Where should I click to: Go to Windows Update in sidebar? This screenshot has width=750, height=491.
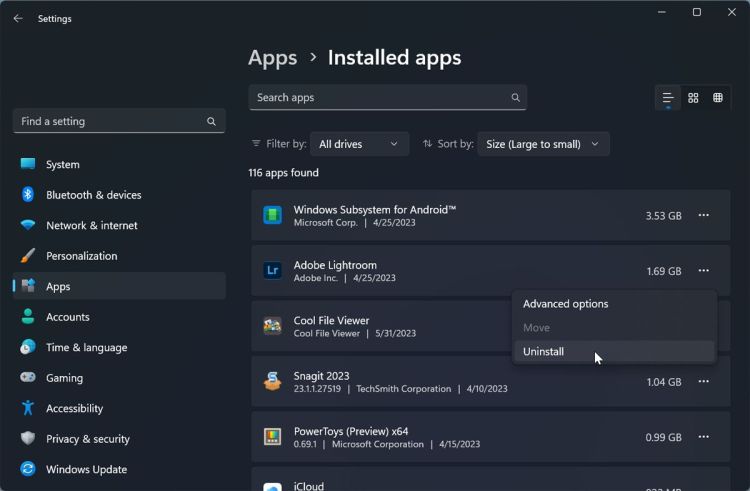86,469
